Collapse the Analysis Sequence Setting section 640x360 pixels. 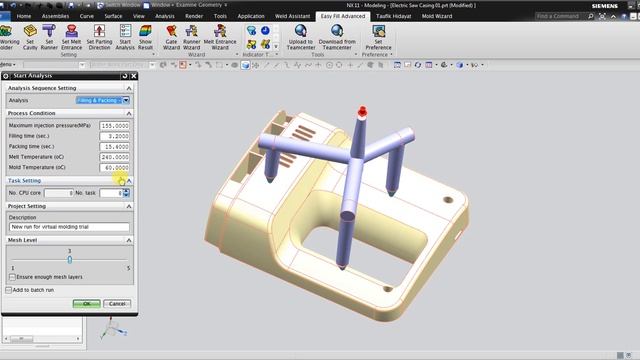click(x=129, y=88)
